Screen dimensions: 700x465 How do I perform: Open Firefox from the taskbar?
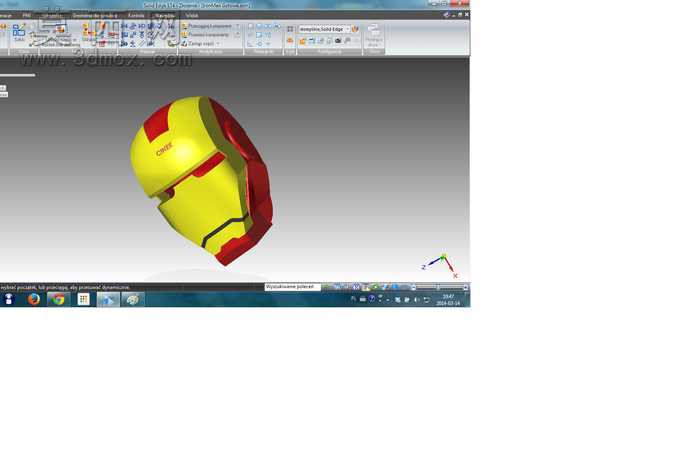[33, 299]
